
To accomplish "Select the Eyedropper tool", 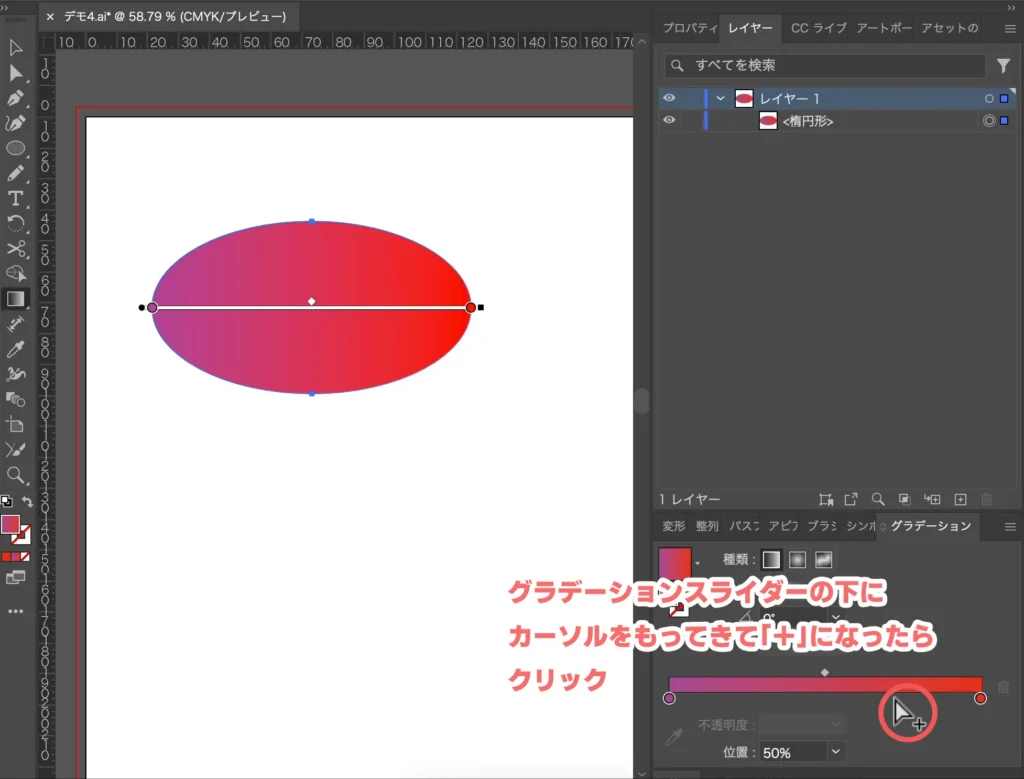I will coord(15,349).
